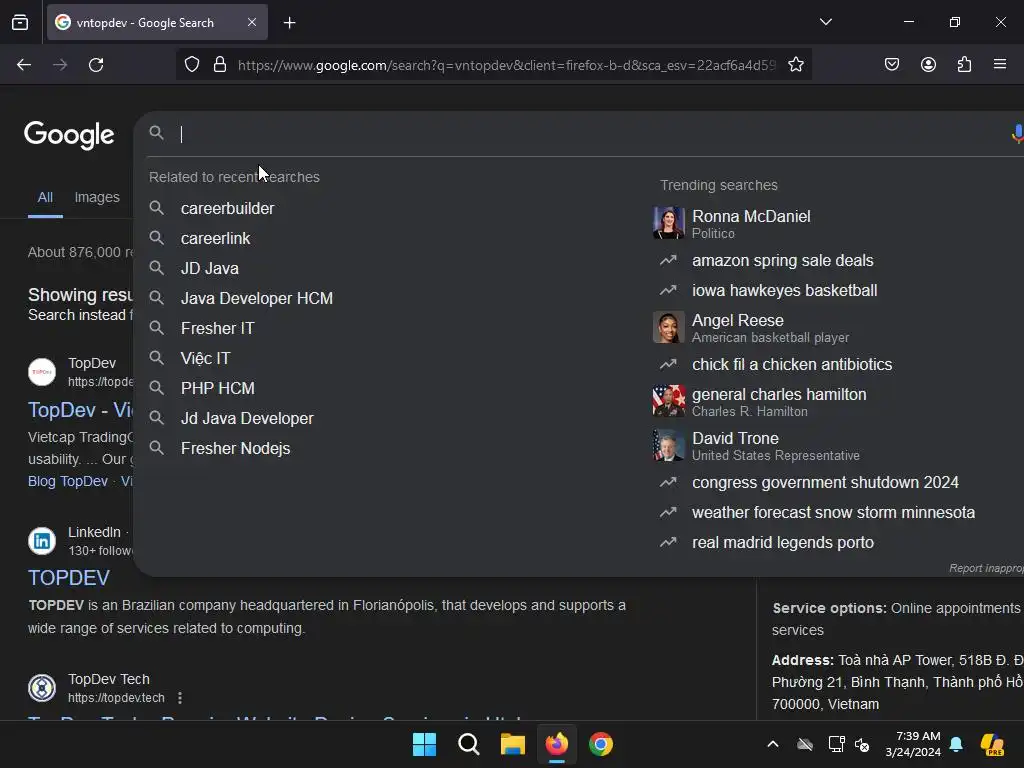The height and width of the screenshot is (768, 1024).
Task: Start voice search with microphone icon
Action: point(1016,134)
